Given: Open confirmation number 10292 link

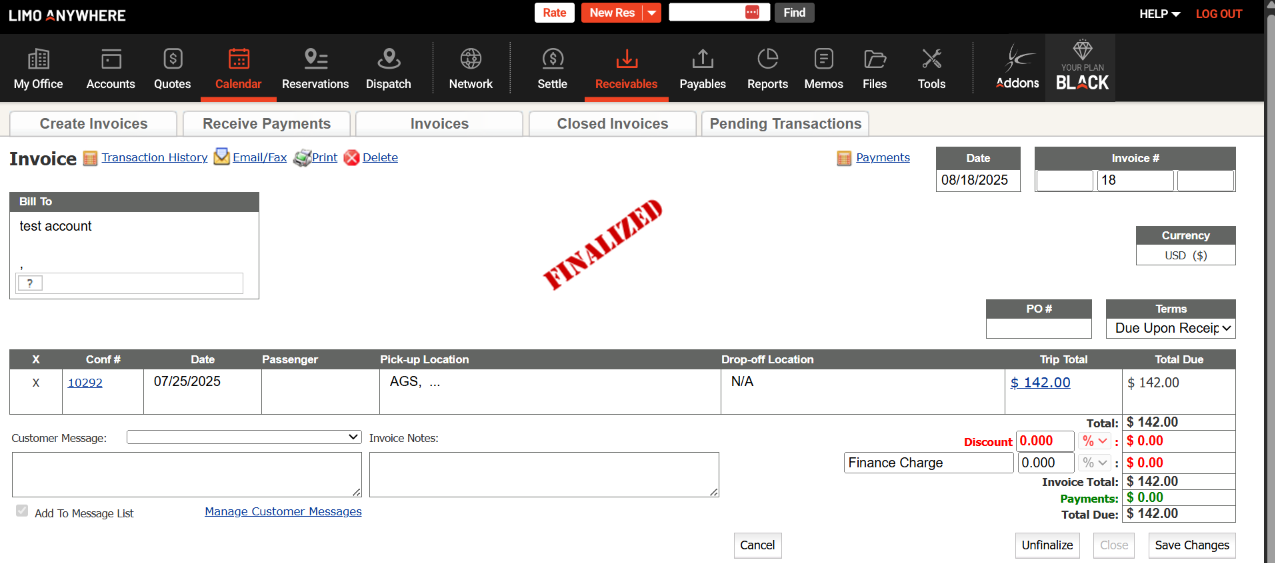Looking at the screenshot, I should click(x=85, y=382).
